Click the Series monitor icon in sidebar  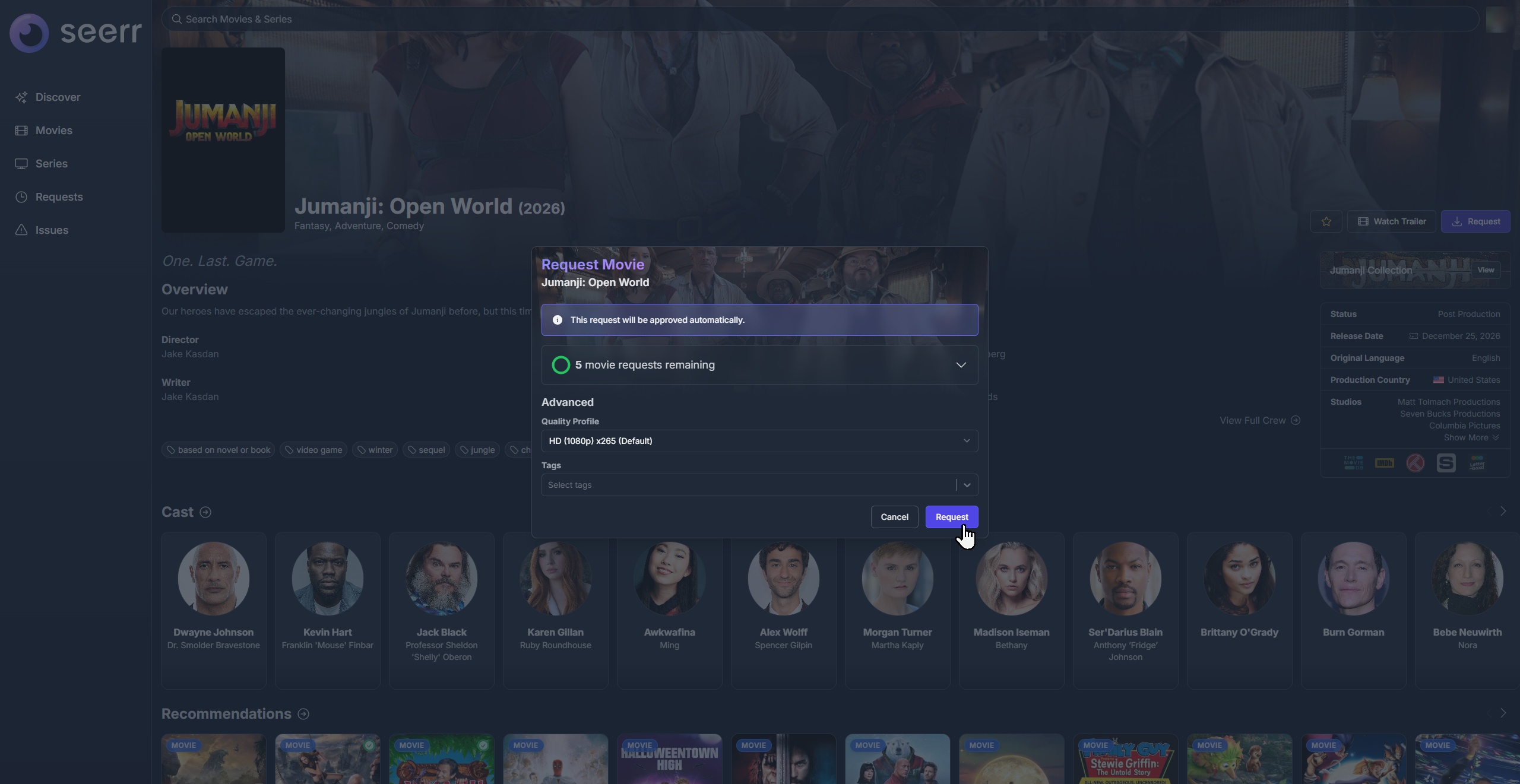[x=21, y=164]
